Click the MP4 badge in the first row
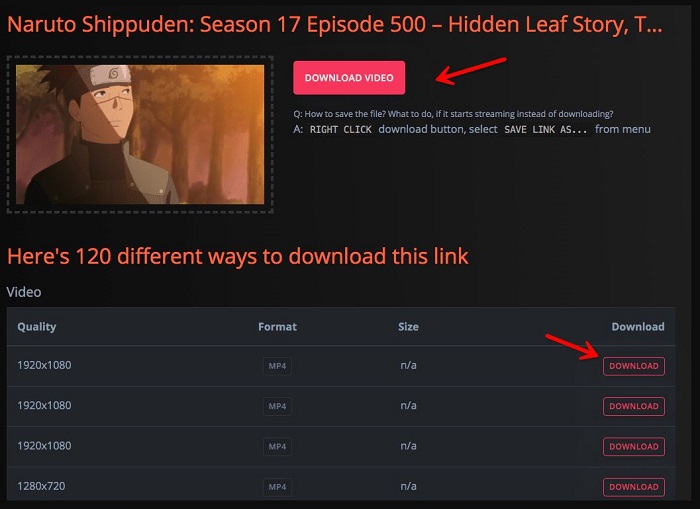700x509 pixels. click(277, 366)
